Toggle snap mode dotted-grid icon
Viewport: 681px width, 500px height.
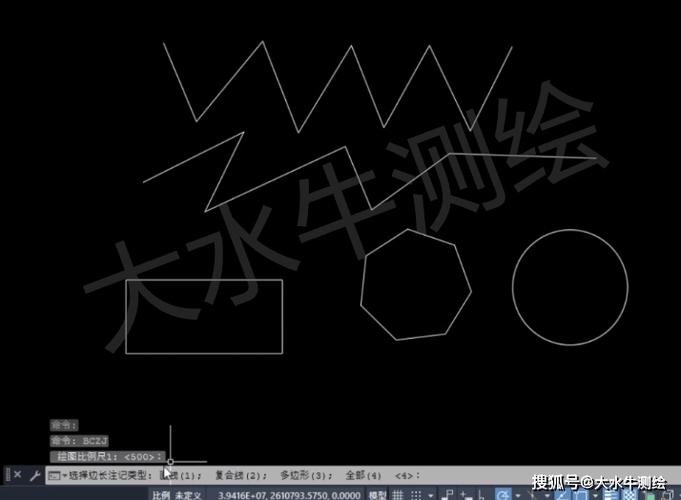pos(416,494)
